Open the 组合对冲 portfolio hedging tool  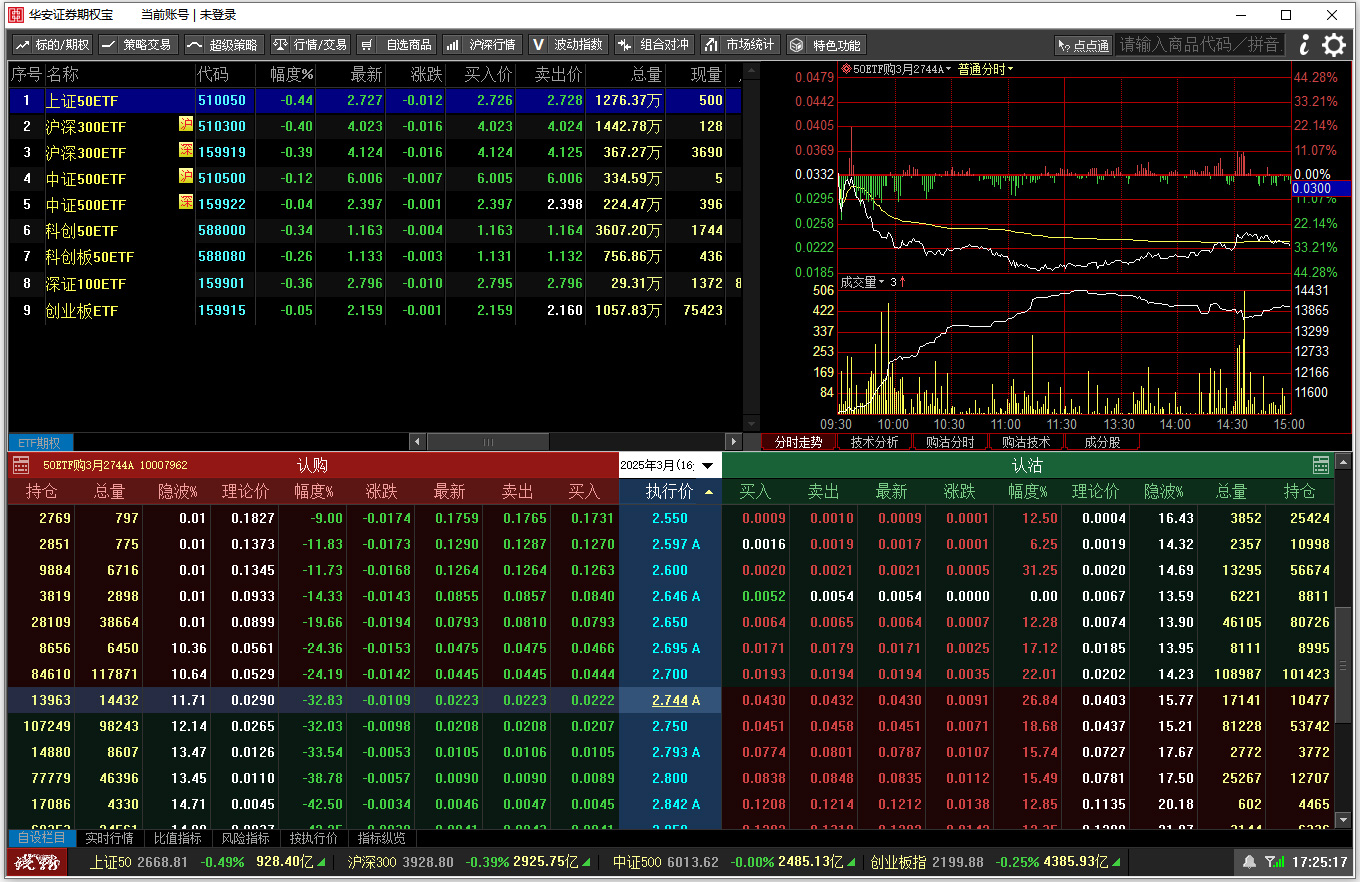(x=654, y=45)
